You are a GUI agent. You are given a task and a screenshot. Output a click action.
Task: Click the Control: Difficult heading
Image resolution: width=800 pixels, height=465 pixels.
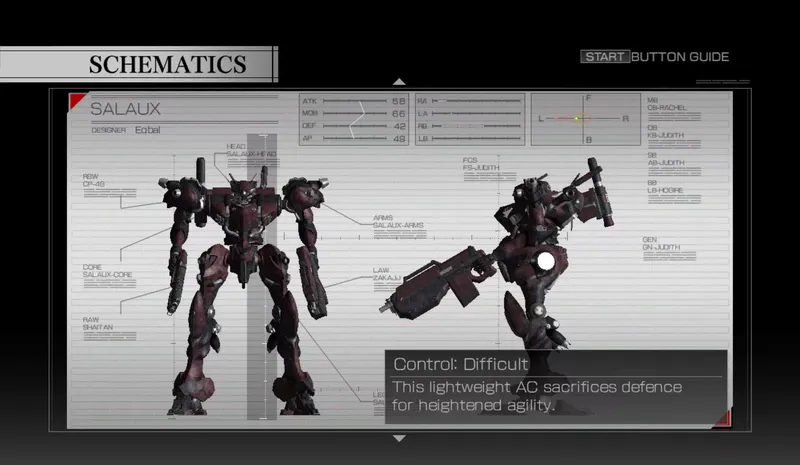[461, 364]
